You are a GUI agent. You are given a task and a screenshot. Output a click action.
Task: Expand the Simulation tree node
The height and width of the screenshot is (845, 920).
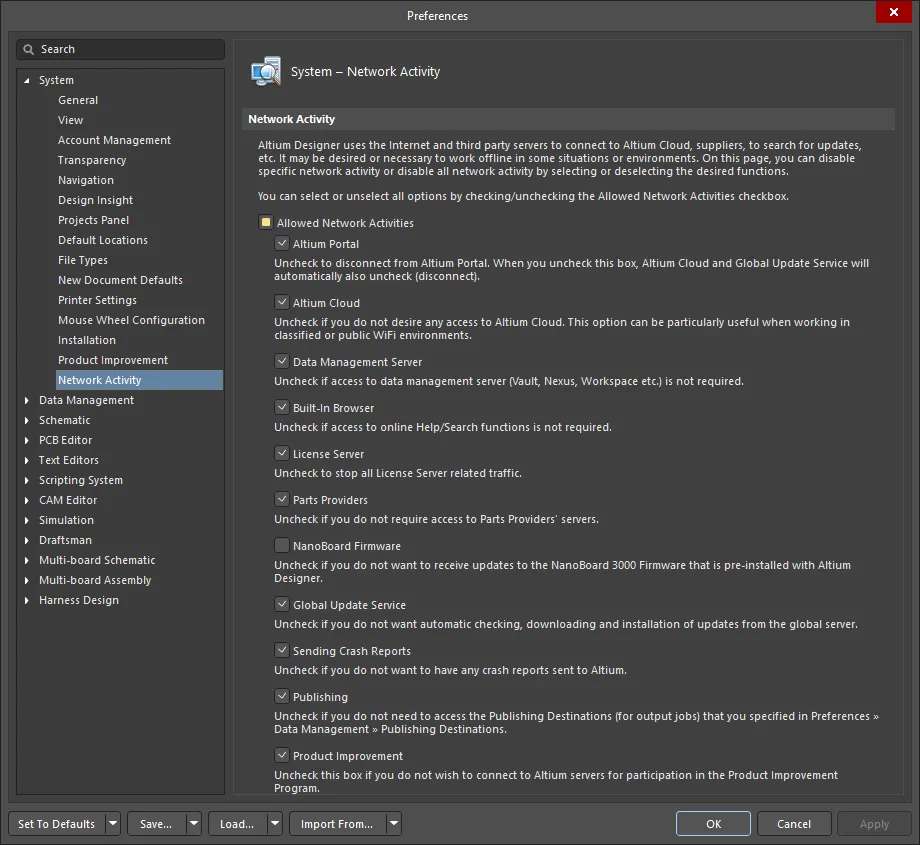click(26, 520)
